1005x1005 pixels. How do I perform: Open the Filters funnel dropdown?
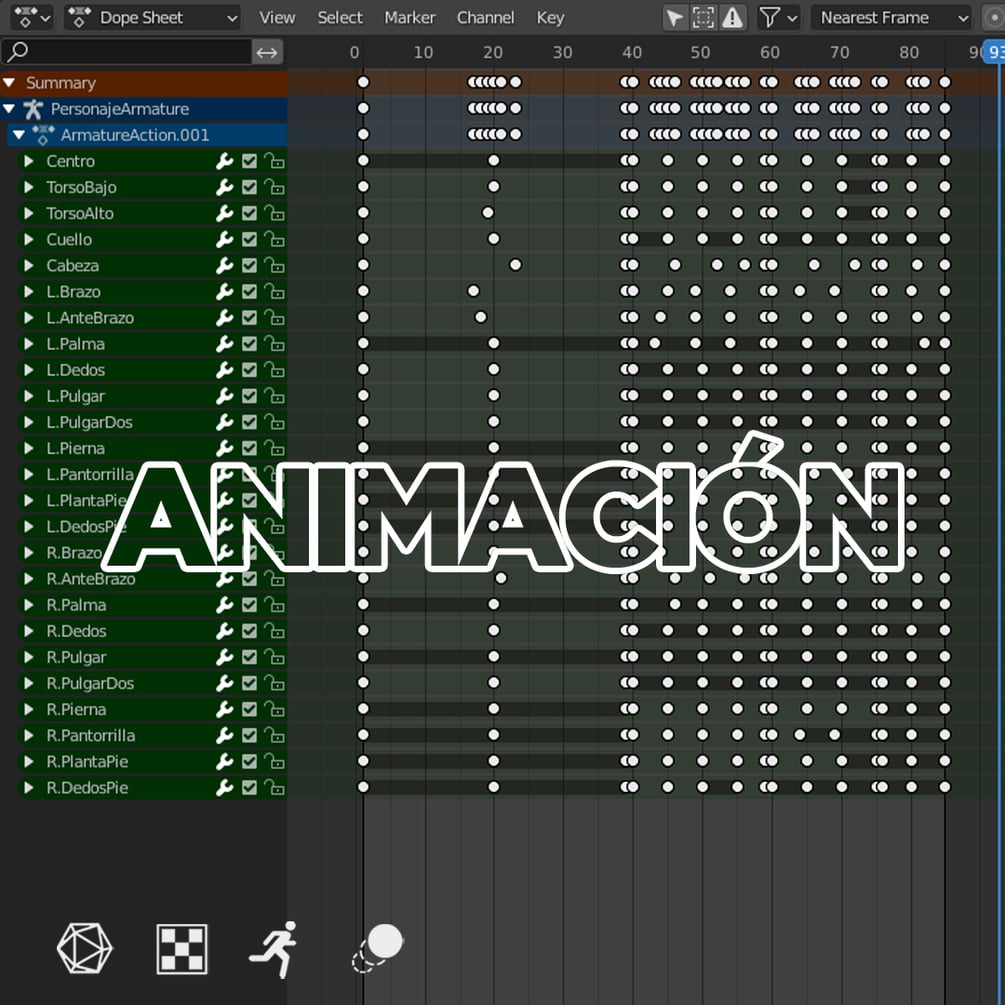point(778,18)
